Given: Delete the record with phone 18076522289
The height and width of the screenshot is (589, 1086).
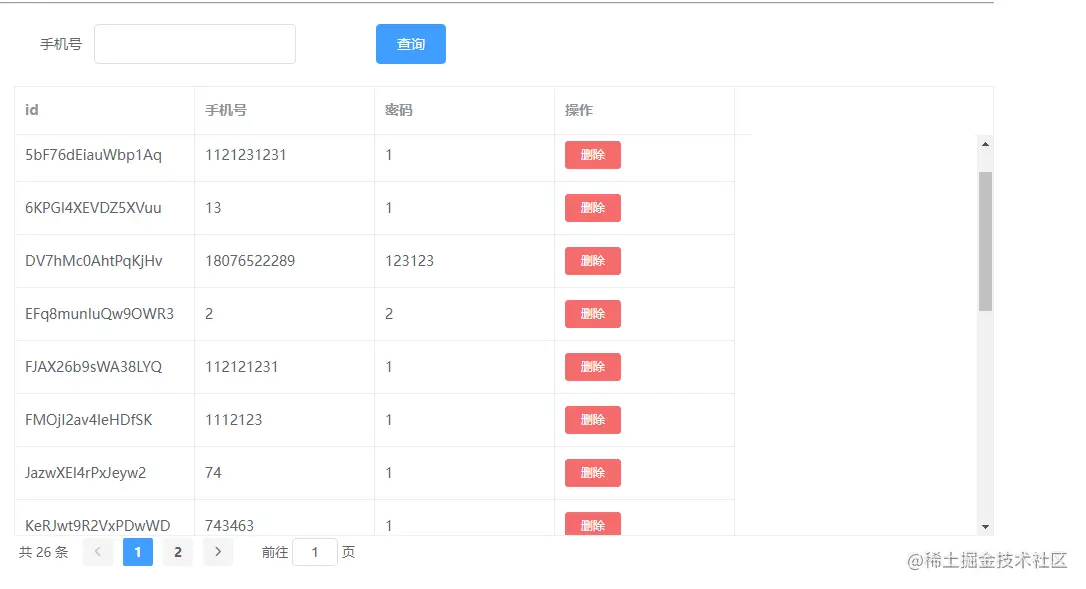Looking at the screenshot, I should pos(592,260).
